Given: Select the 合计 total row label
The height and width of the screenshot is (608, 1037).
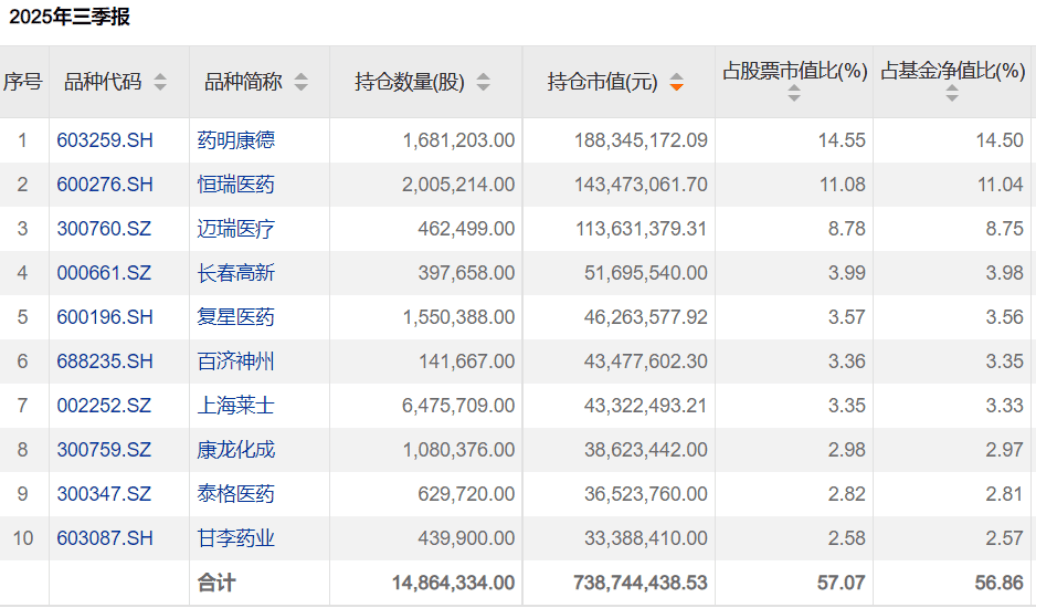Looking at the screenshot, I should 216,583.
